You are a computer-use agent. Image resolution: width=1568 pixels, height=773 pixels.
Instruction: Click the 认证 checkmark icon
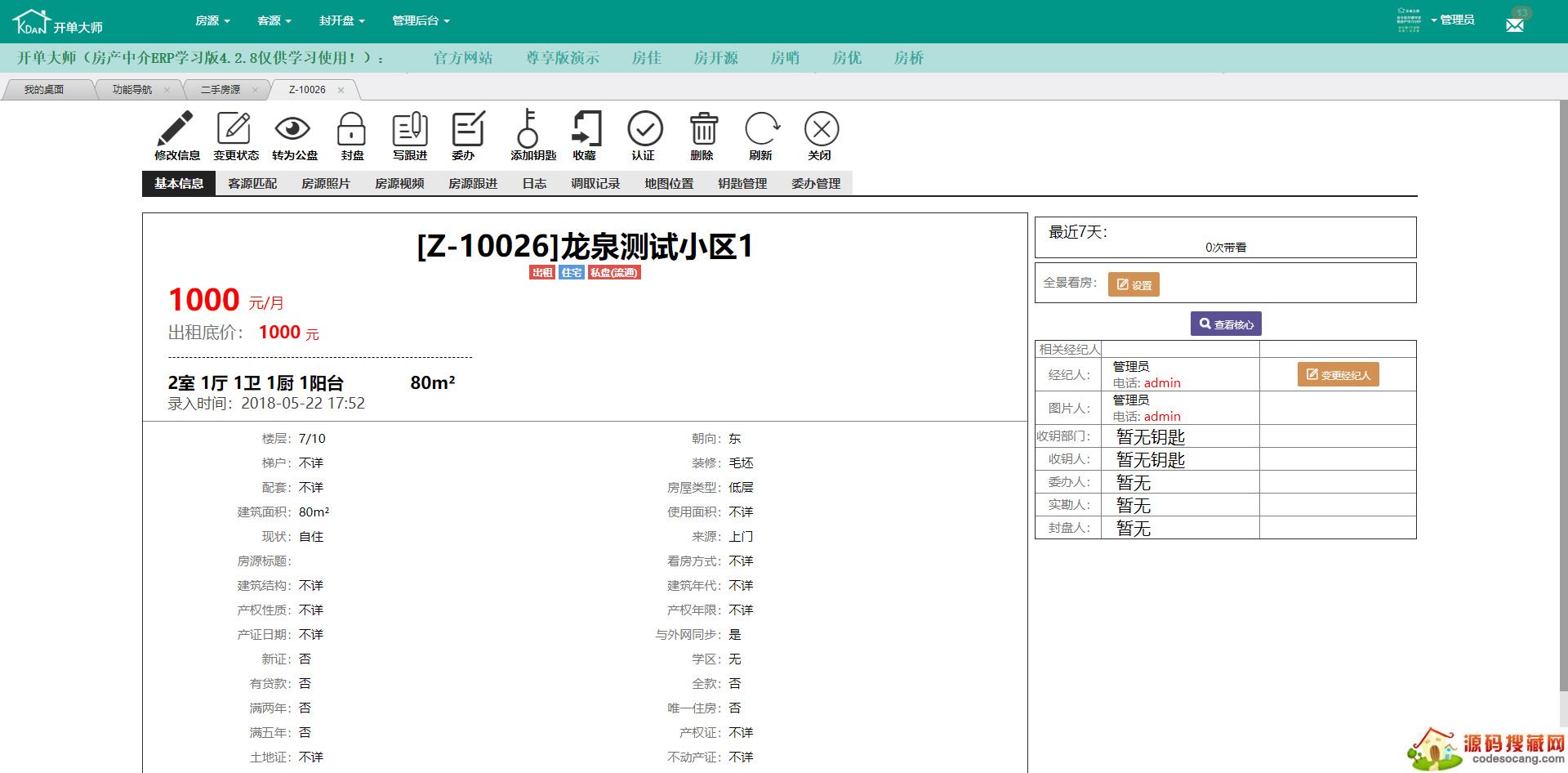coord(644,130)
